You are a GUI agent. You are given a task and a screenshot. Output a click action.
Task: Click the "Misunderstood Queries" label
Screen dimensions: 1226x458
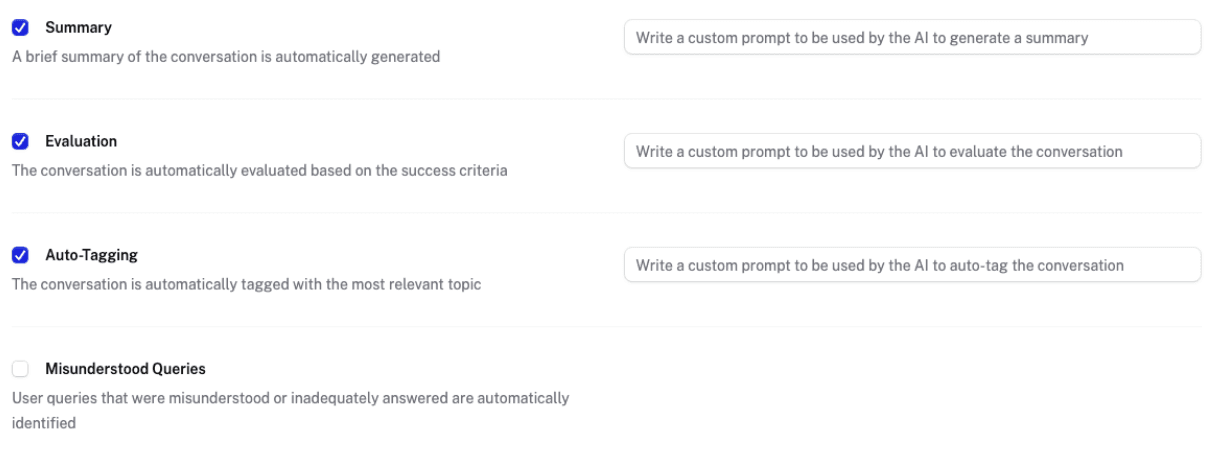click(125, 370)
